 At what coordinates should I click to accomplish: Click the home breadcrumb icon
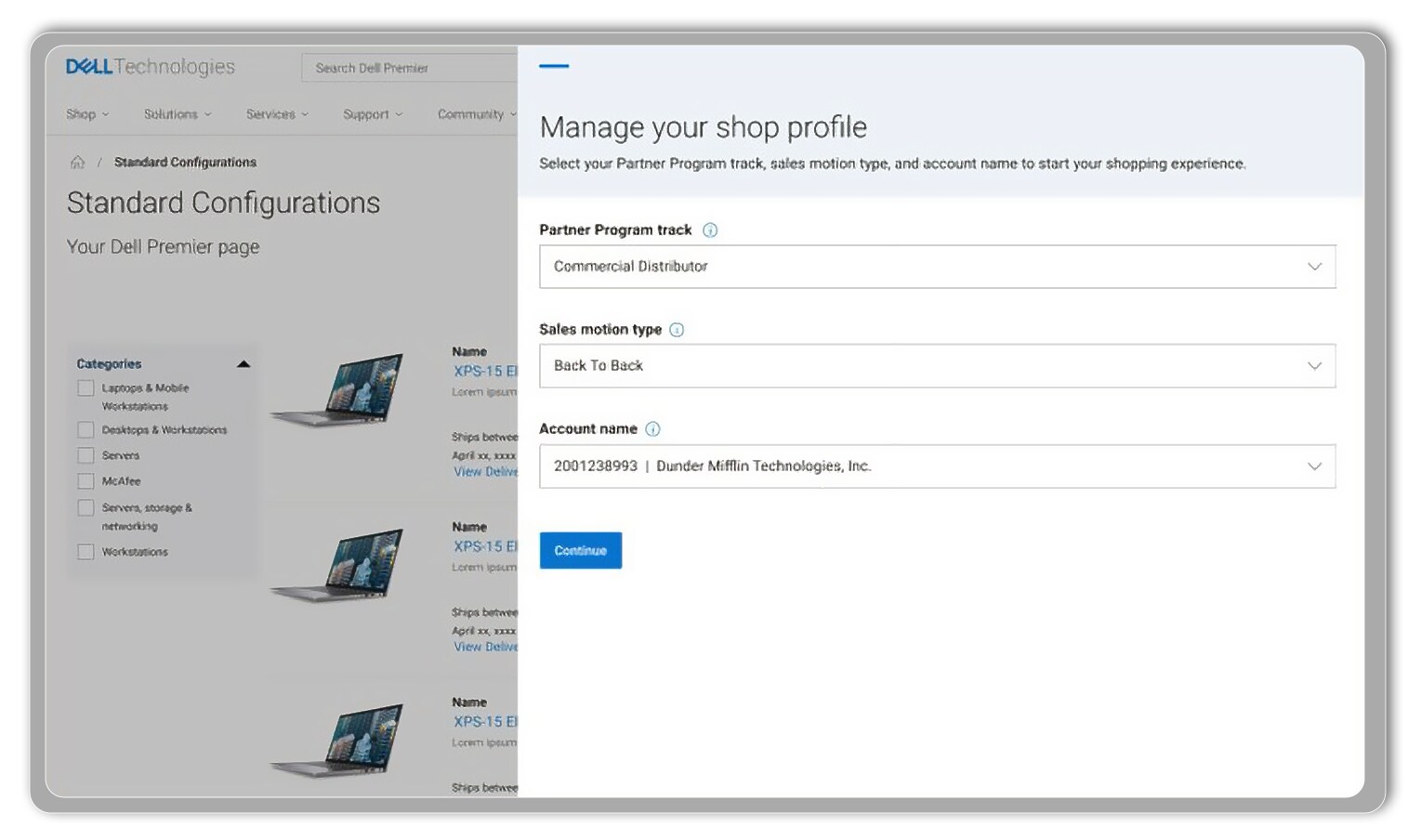pyautogui.click(x=77, y=163)
